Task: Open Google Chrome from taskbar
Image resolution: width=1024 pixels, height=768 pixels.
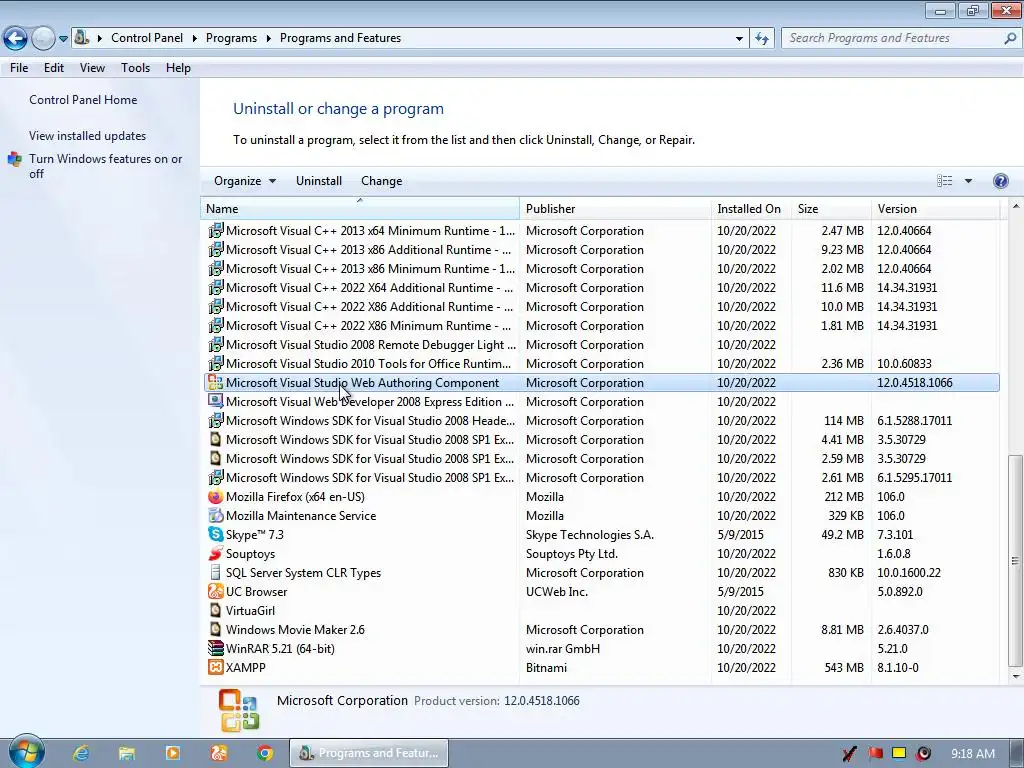Action: [264, 753]
